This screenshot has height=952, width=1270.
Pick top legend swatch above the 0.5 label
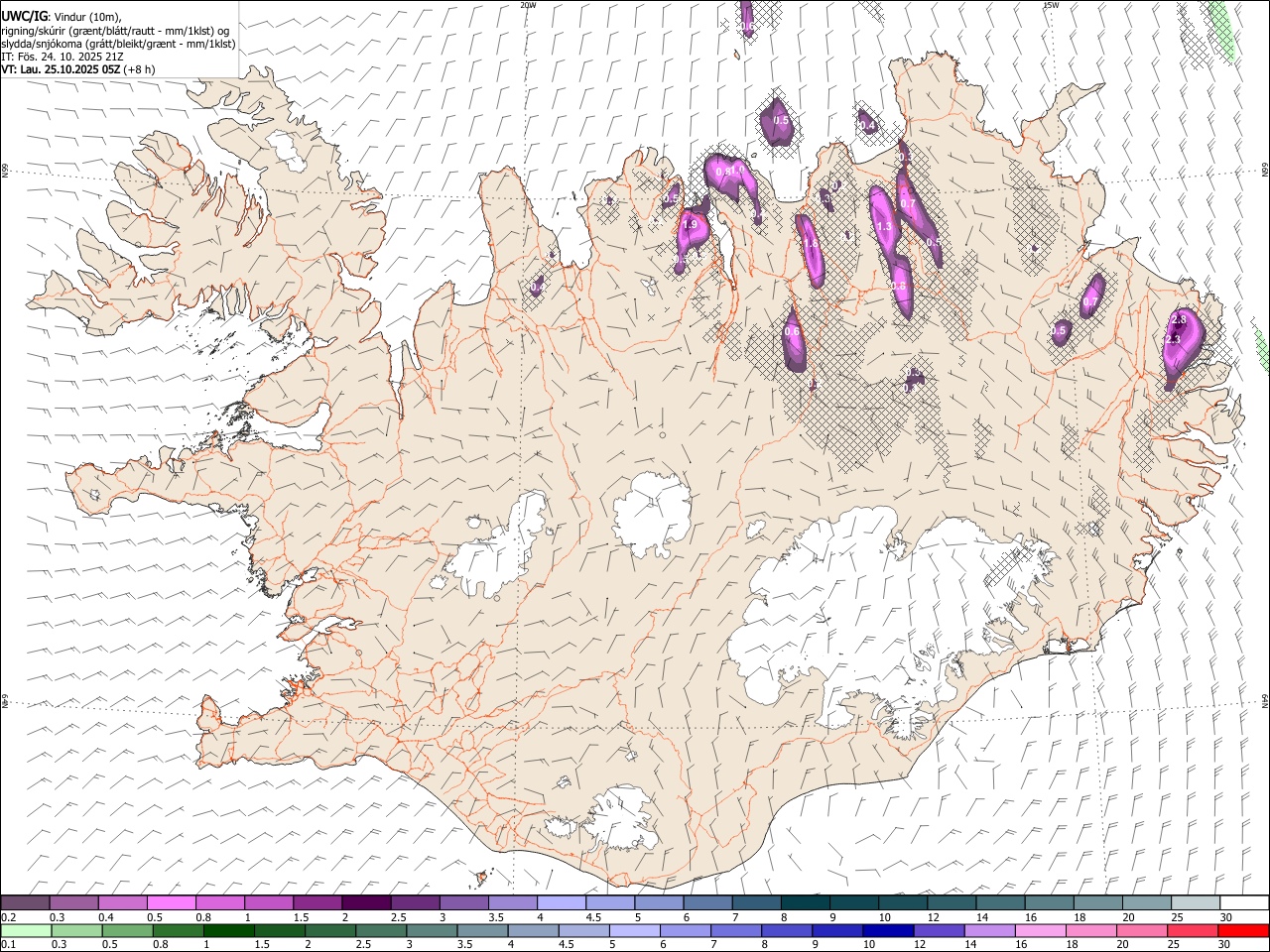pos(171,903)
